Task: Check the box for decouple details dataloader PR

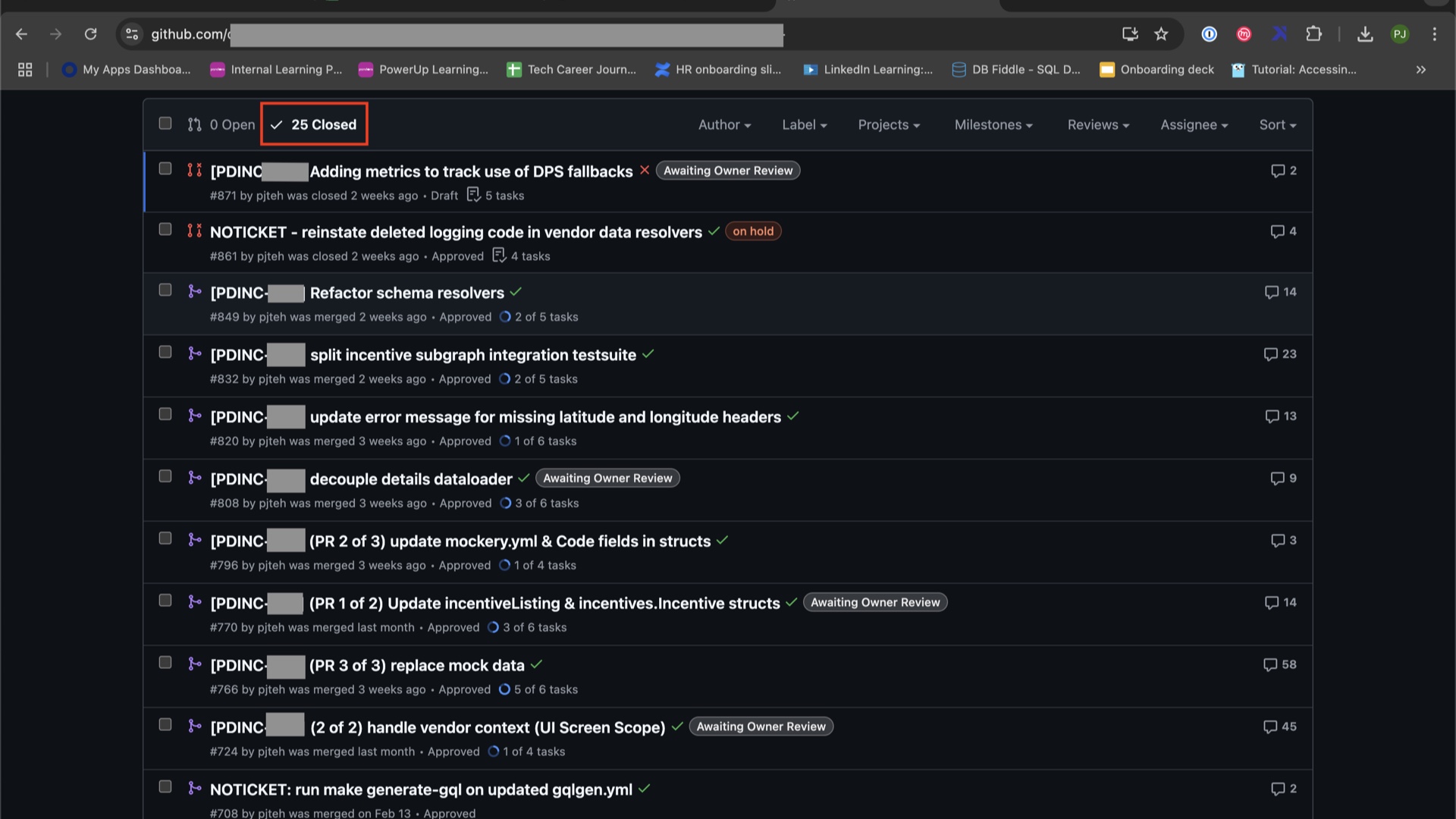Action: click(165, 476)
